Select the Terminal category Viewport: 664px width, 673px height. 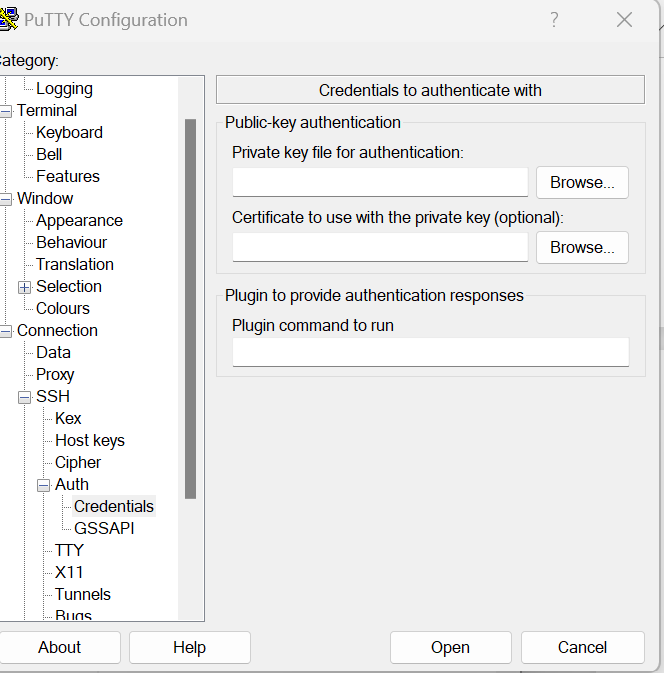point(47,110)
